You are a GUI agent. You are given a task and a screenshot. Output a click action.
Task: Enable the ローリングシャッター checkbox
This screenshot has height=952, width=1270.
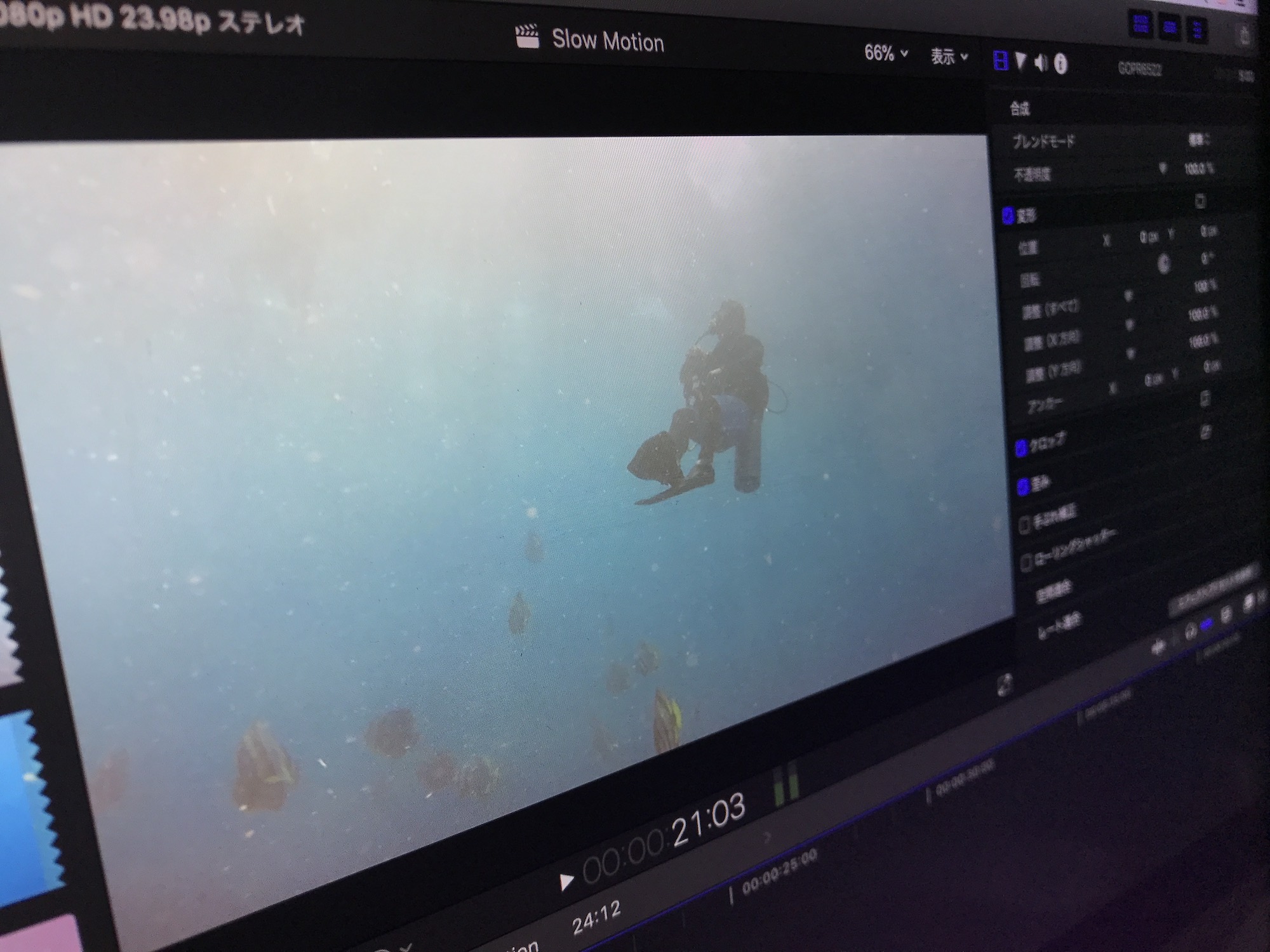(x=1026, y=564)
